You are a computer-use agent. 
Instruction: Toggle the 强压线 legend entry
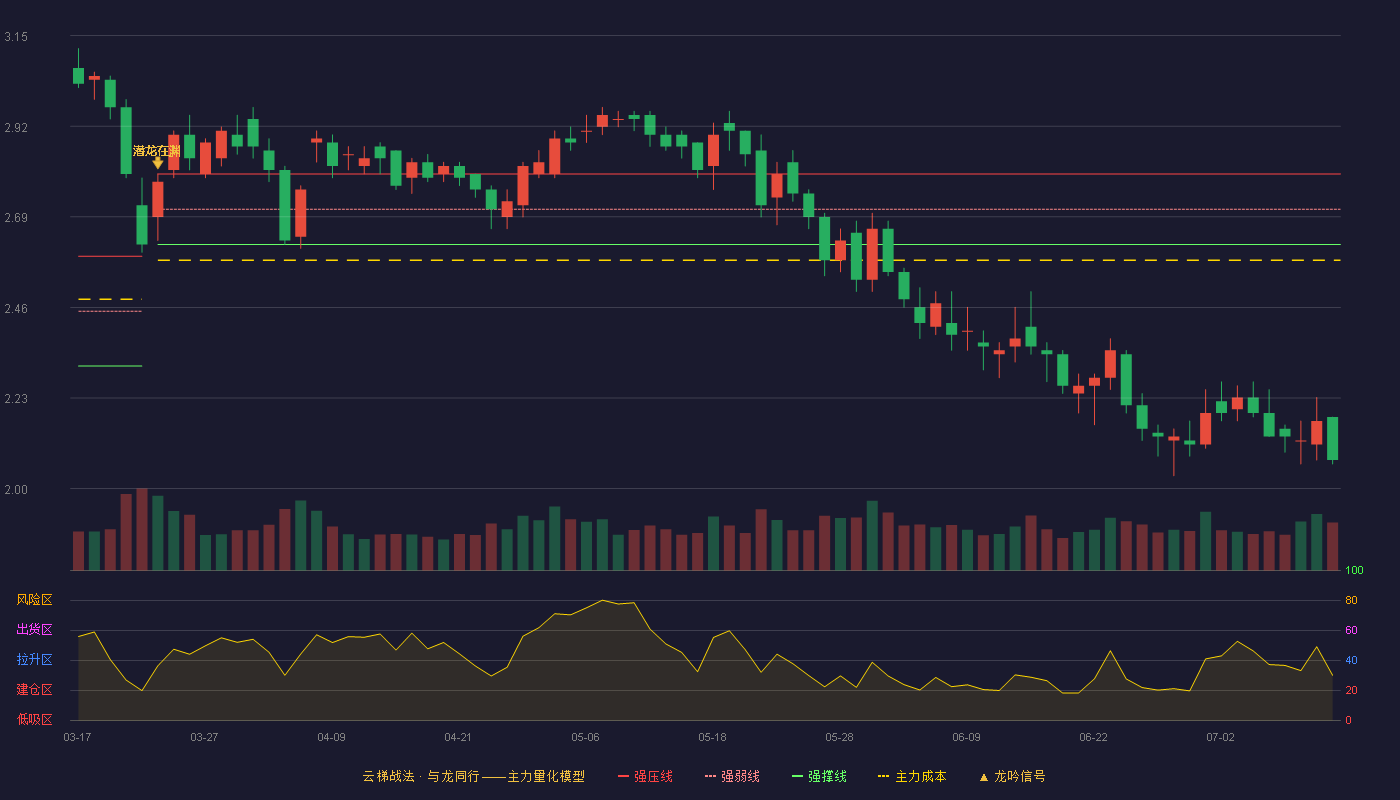pos(645,776)
